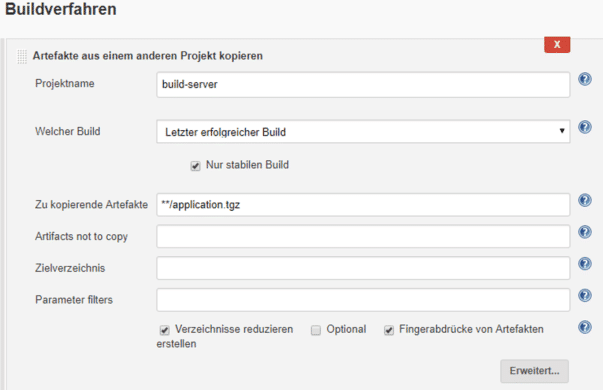This screenshot has width=603, height=390.
Task: Open help icon beside Welcher Build
Action: 585,127
